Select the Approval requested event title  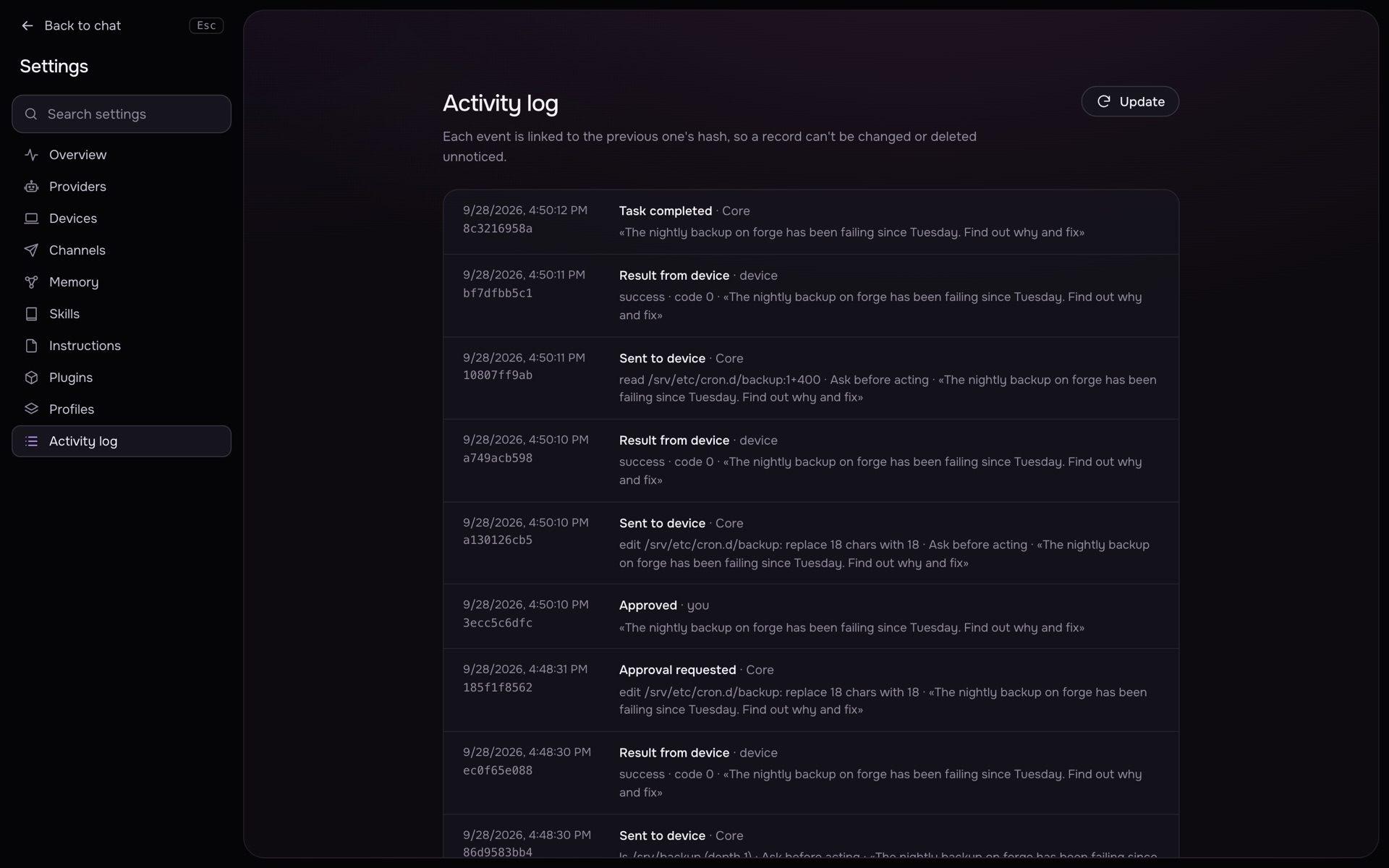click(677, 670)
